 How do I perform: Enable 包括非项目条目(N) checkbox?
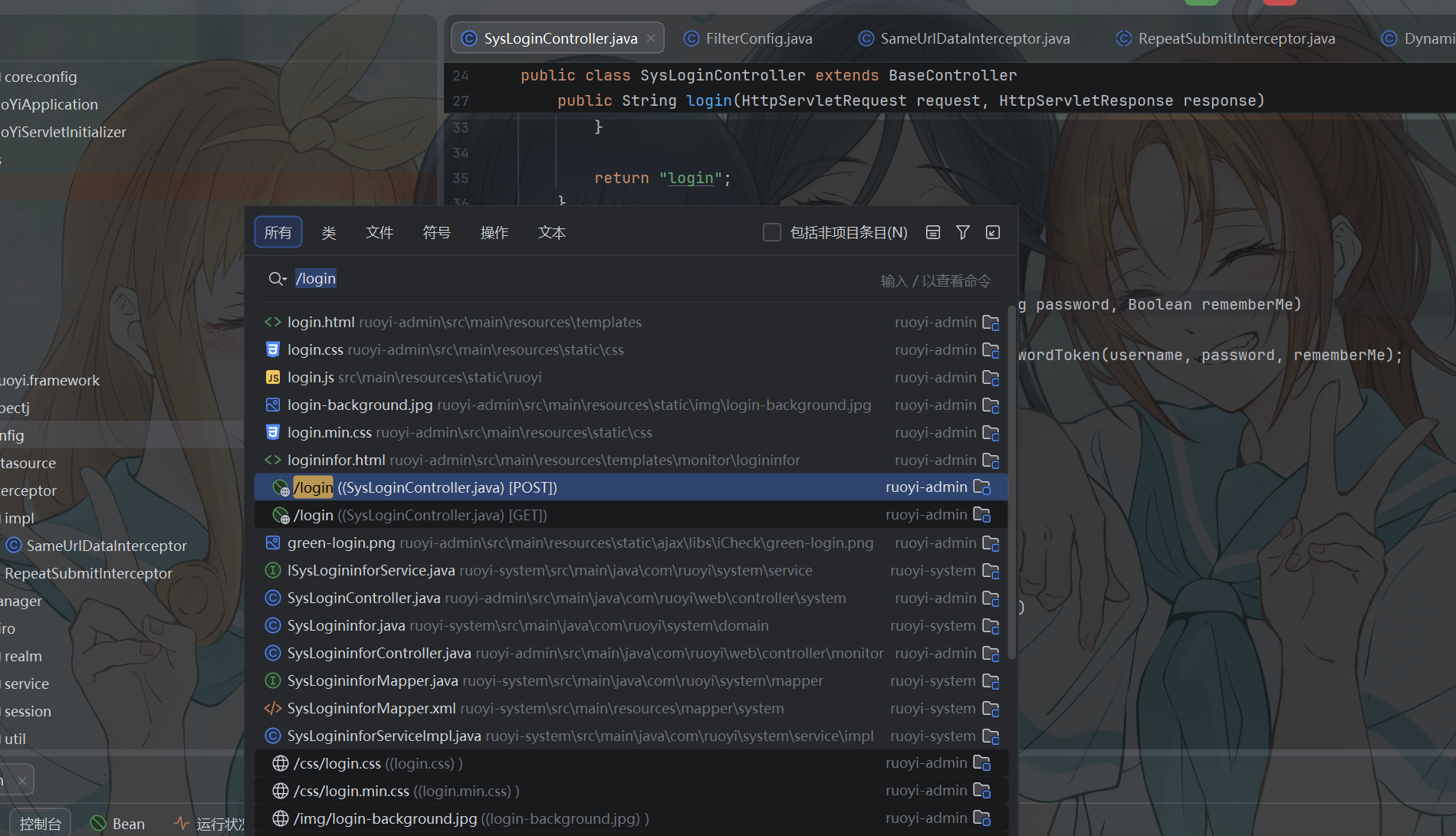click(x=772, y=232)
